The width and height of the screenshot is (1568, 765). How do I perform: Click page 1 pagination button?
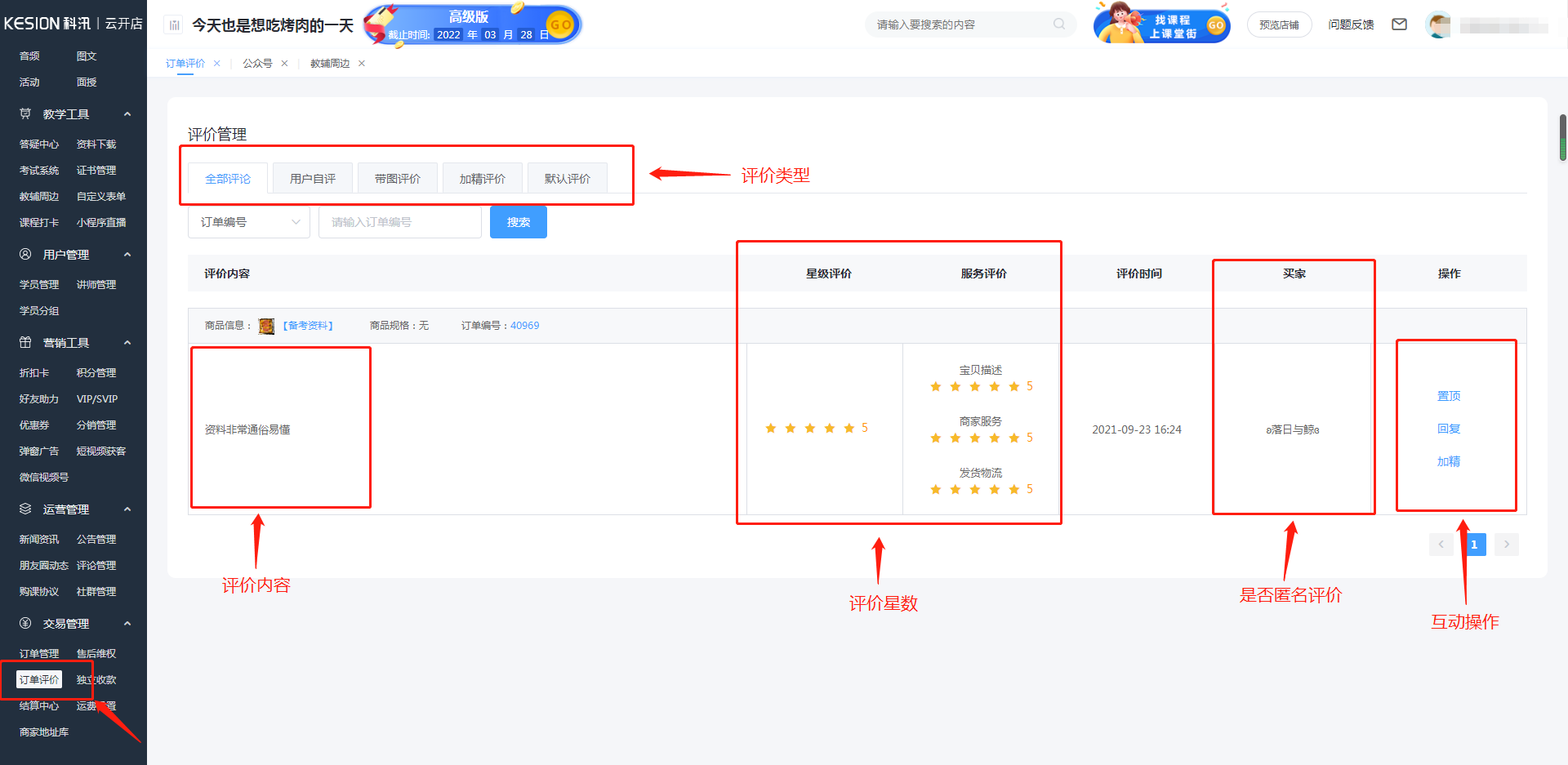[1474, 545]
